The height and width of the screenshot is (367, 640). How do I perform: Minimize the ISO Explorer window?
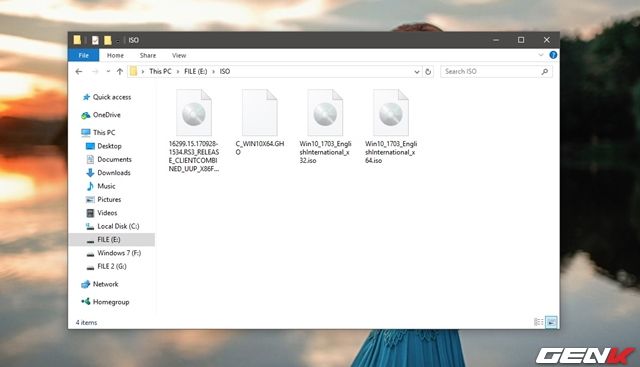coord(496,40)
